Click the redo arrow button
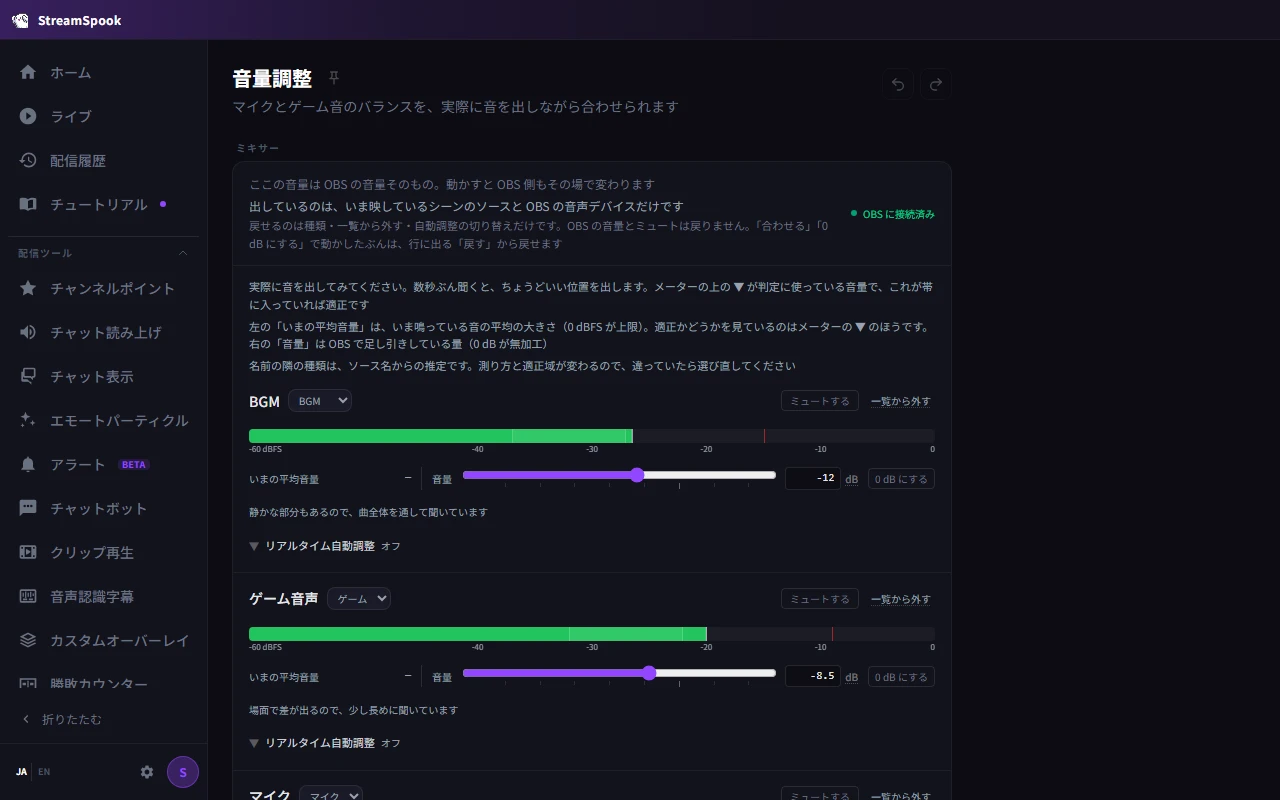Viewport: 1280px width, 800px height. click(x=936, y=84)
